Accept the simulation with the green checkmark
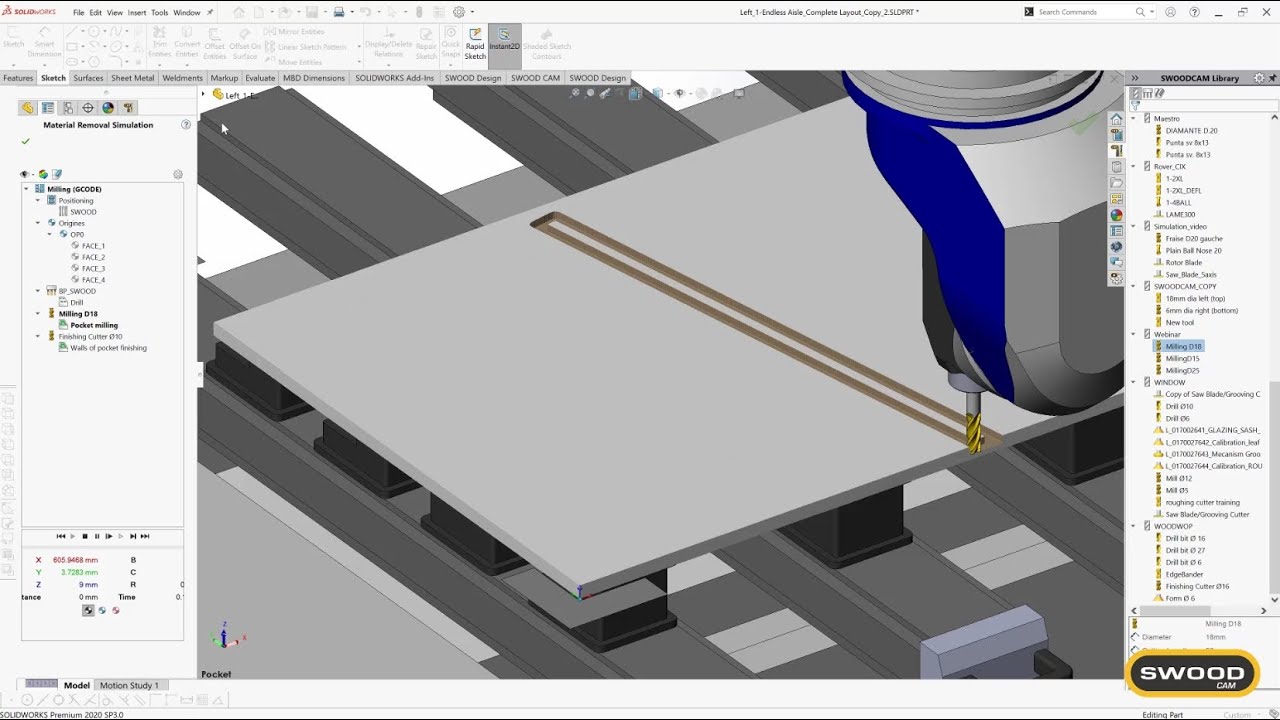Viewport: 1280px width, 720px height. [x=26, y=142]
